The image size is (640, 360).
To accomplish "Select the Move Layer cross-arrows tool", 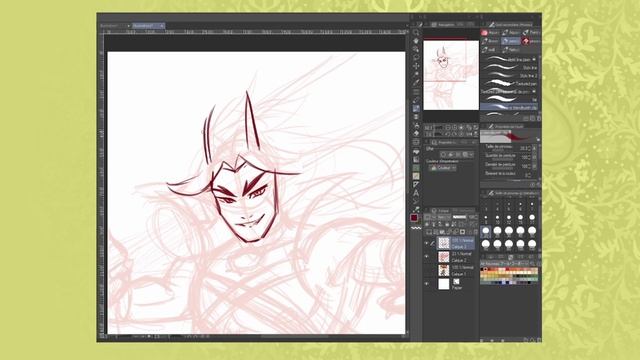I will pyautogui.click(x=416, y=66).
